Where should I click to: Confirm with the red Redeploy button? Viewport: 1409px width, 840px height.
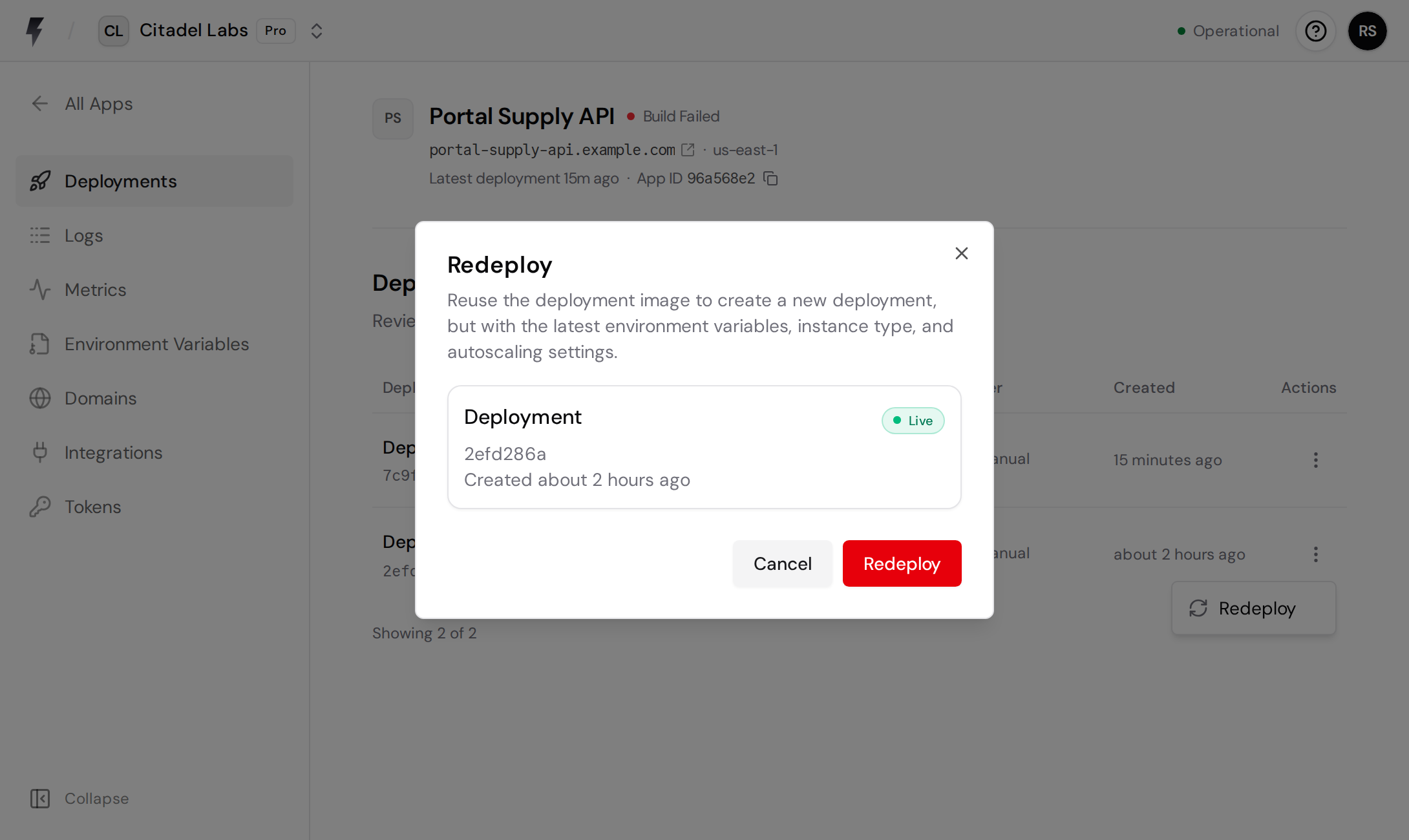point(902,563)
